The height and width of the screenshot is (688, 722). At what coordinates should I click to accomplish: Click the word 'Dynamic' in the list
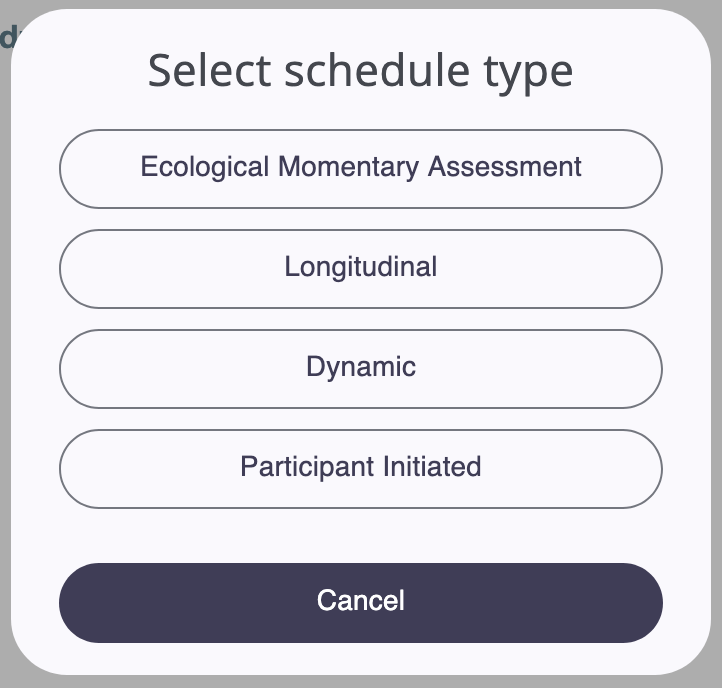point(361,367)
